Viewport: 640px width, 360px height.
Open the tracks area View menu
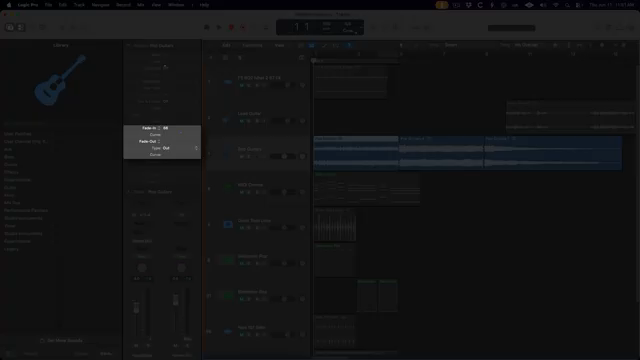pos(280,45)
